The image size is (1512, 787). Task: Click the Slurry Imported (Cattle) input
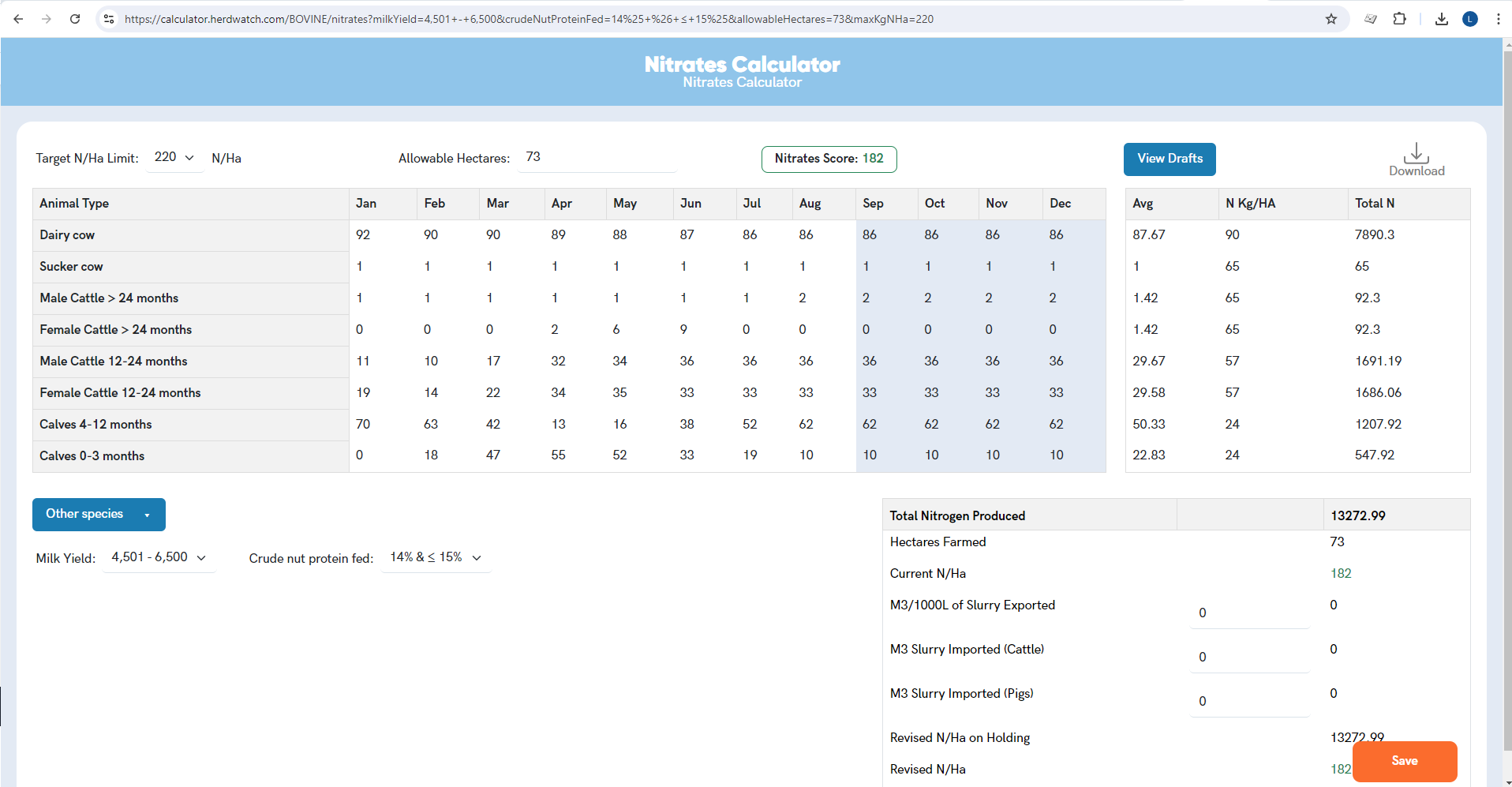pyautogui.click(x=1250, y=657)
